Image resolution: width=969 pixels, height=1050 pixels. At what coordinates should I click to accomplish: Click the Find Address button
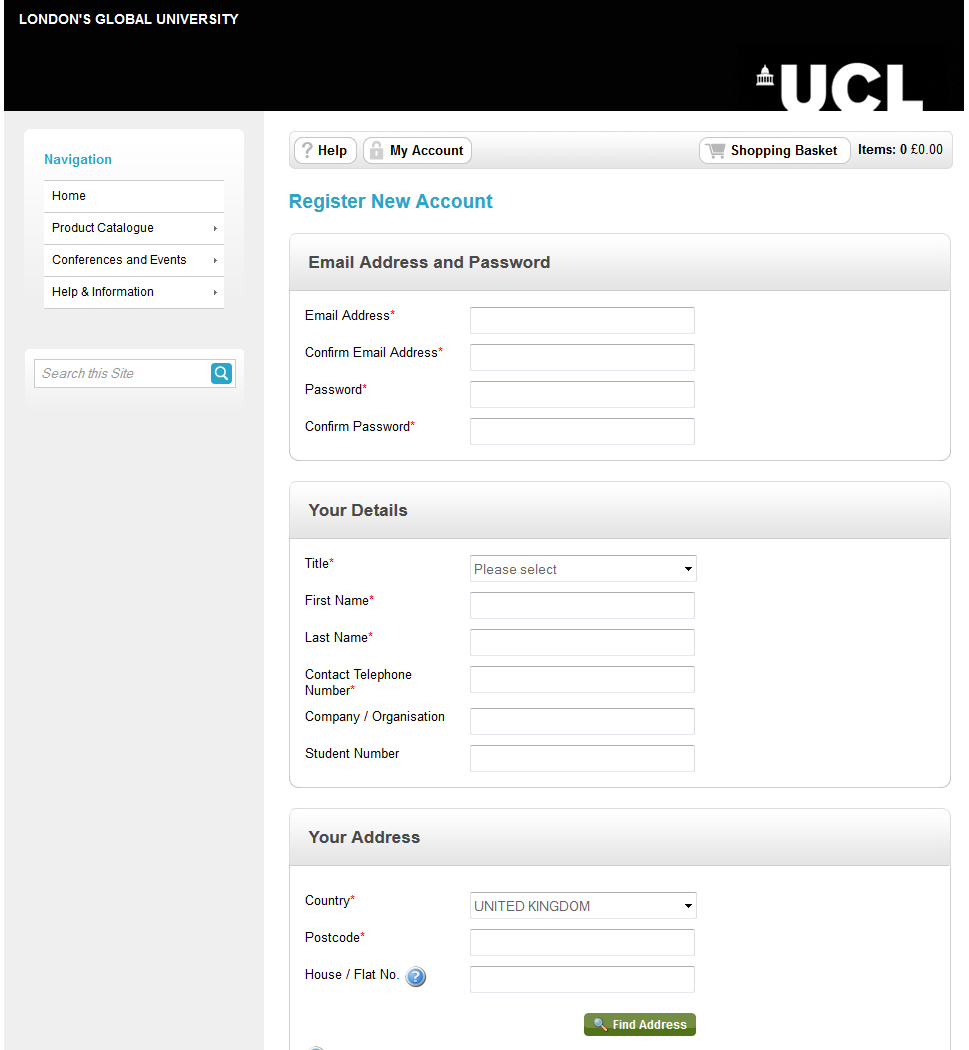640,1024
